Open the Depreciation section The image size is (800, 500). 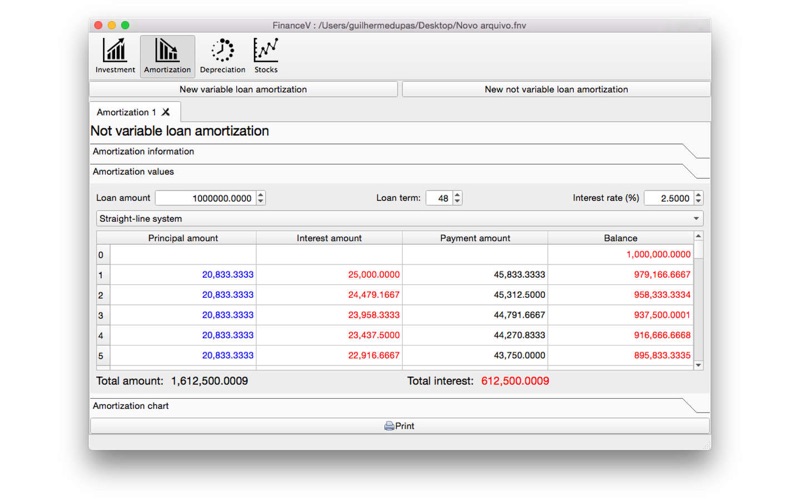pos(222,56)
